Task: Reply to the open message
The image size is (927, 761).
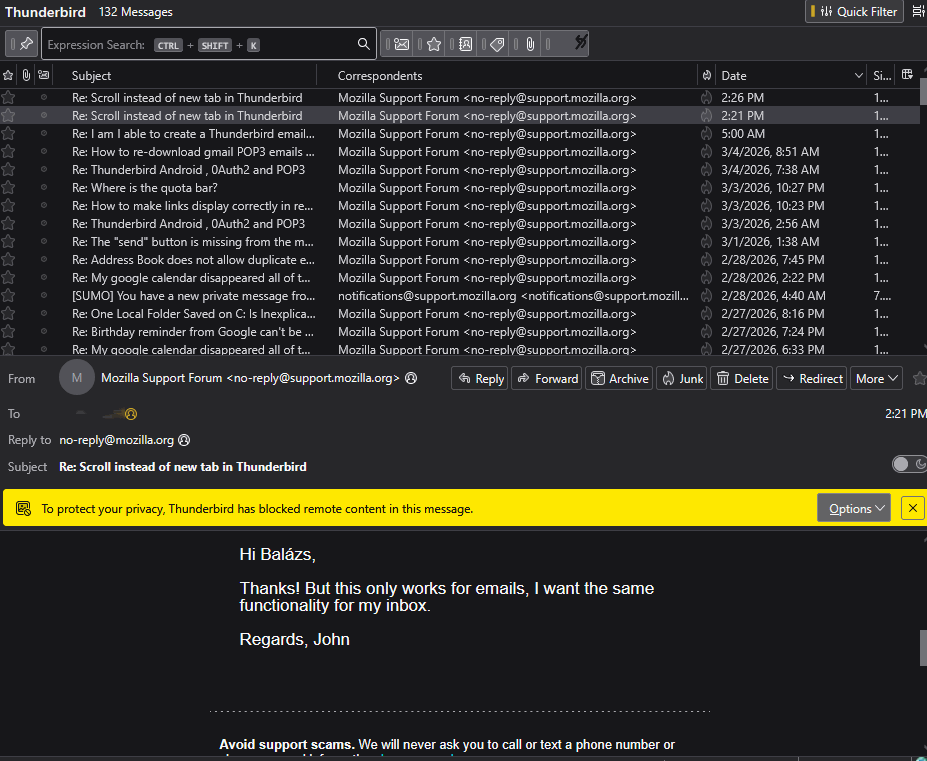Action: pos(479,378)
